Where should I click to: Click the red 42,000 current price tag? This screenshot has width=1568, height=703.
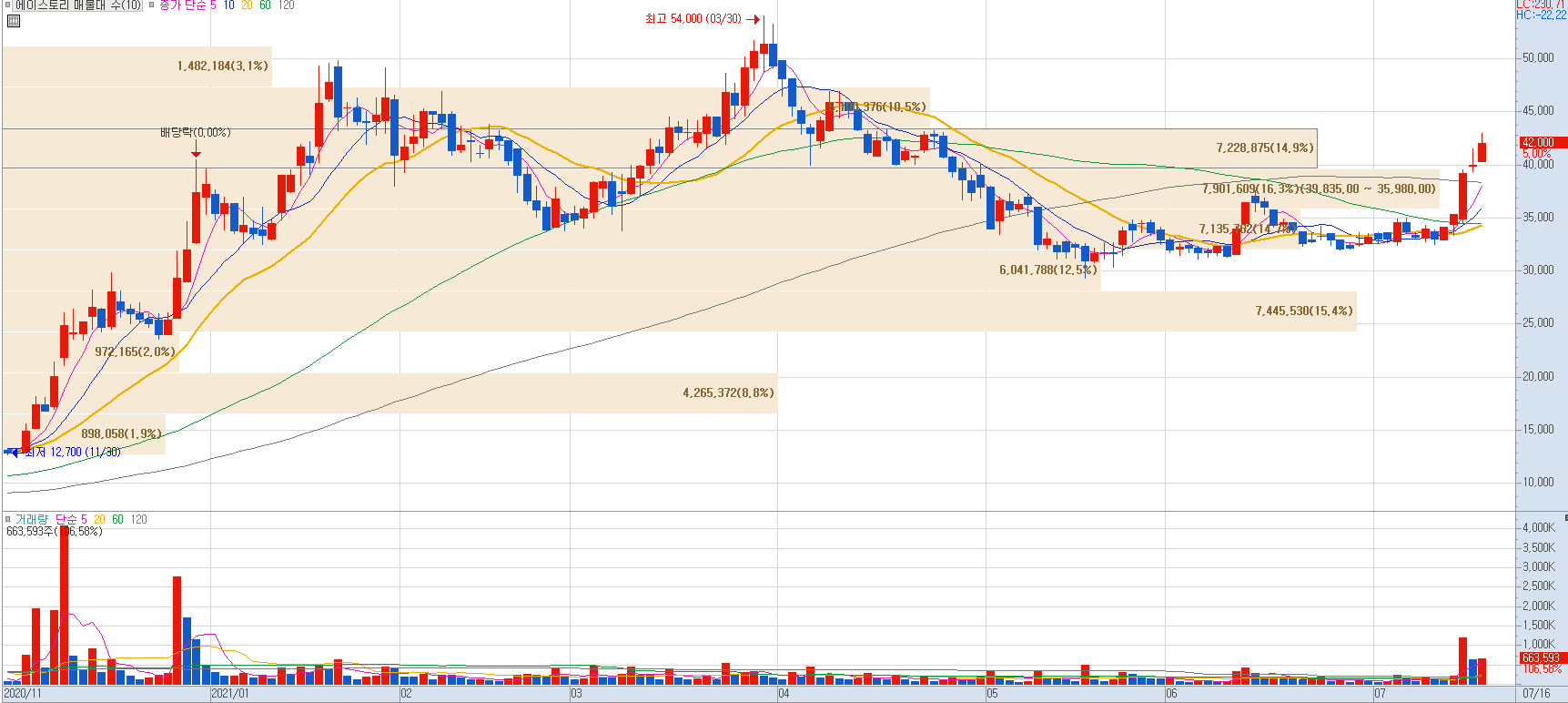click(1543, 142)
